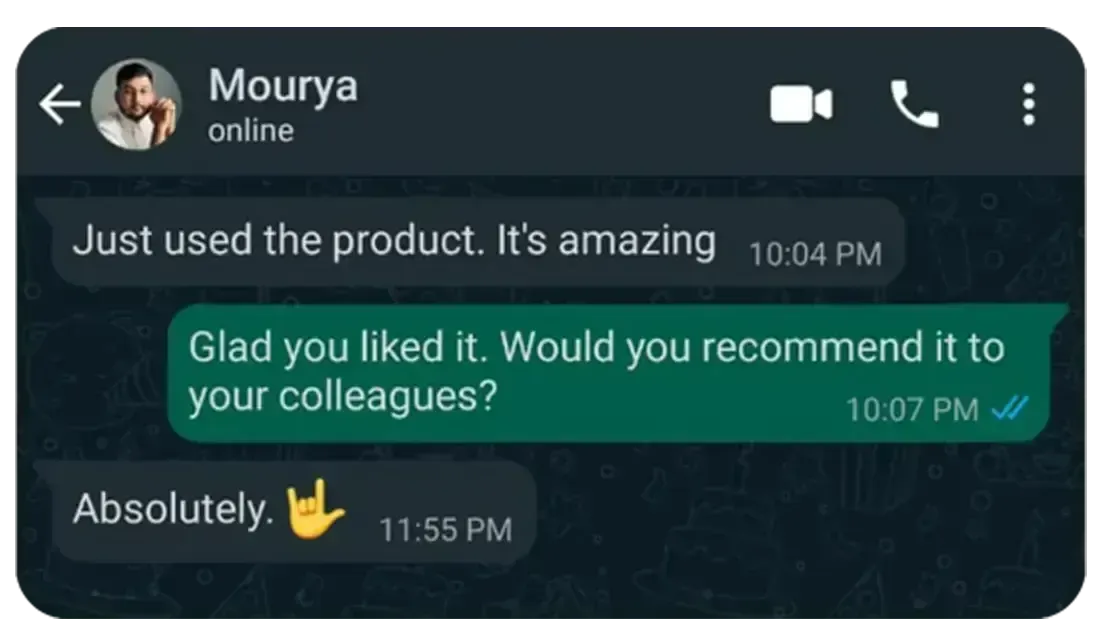This screenshot has height=637, width=1101.
Task: Tap the 10:04 PM timestamp
Action: click(815, 254)
